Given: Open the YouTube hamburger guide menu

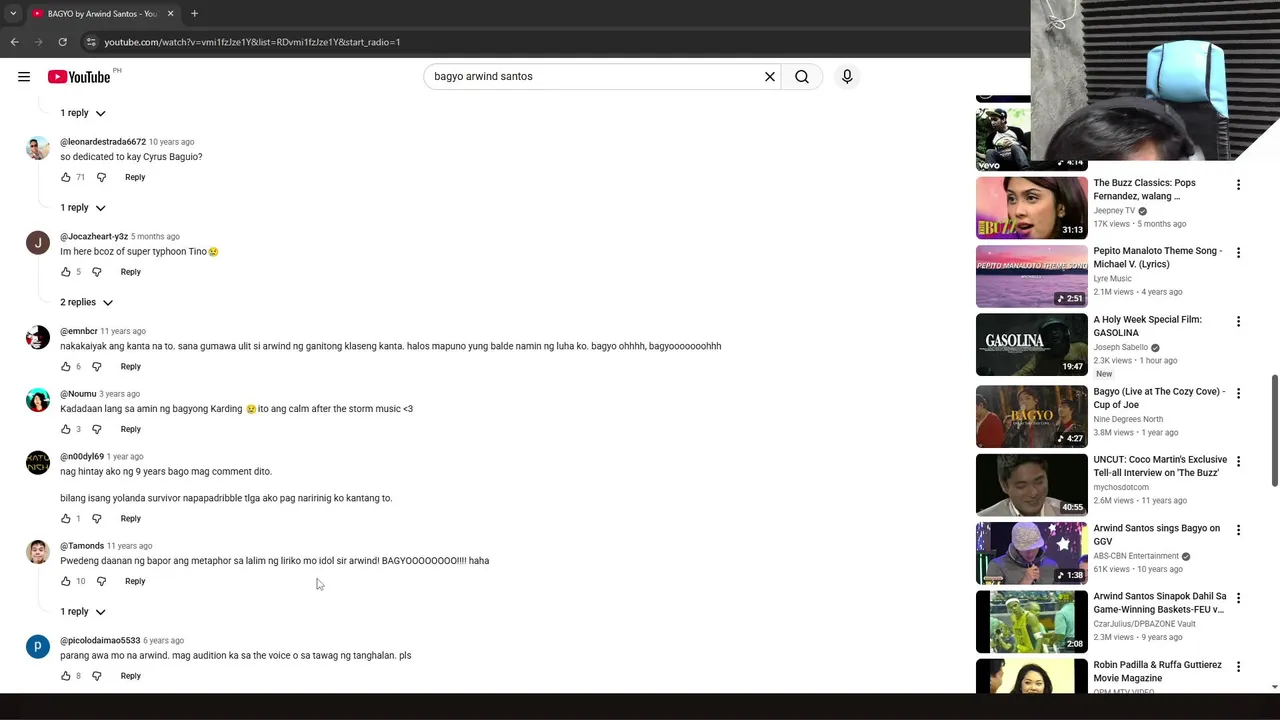Looking at the screenshot, I should 24,77.
